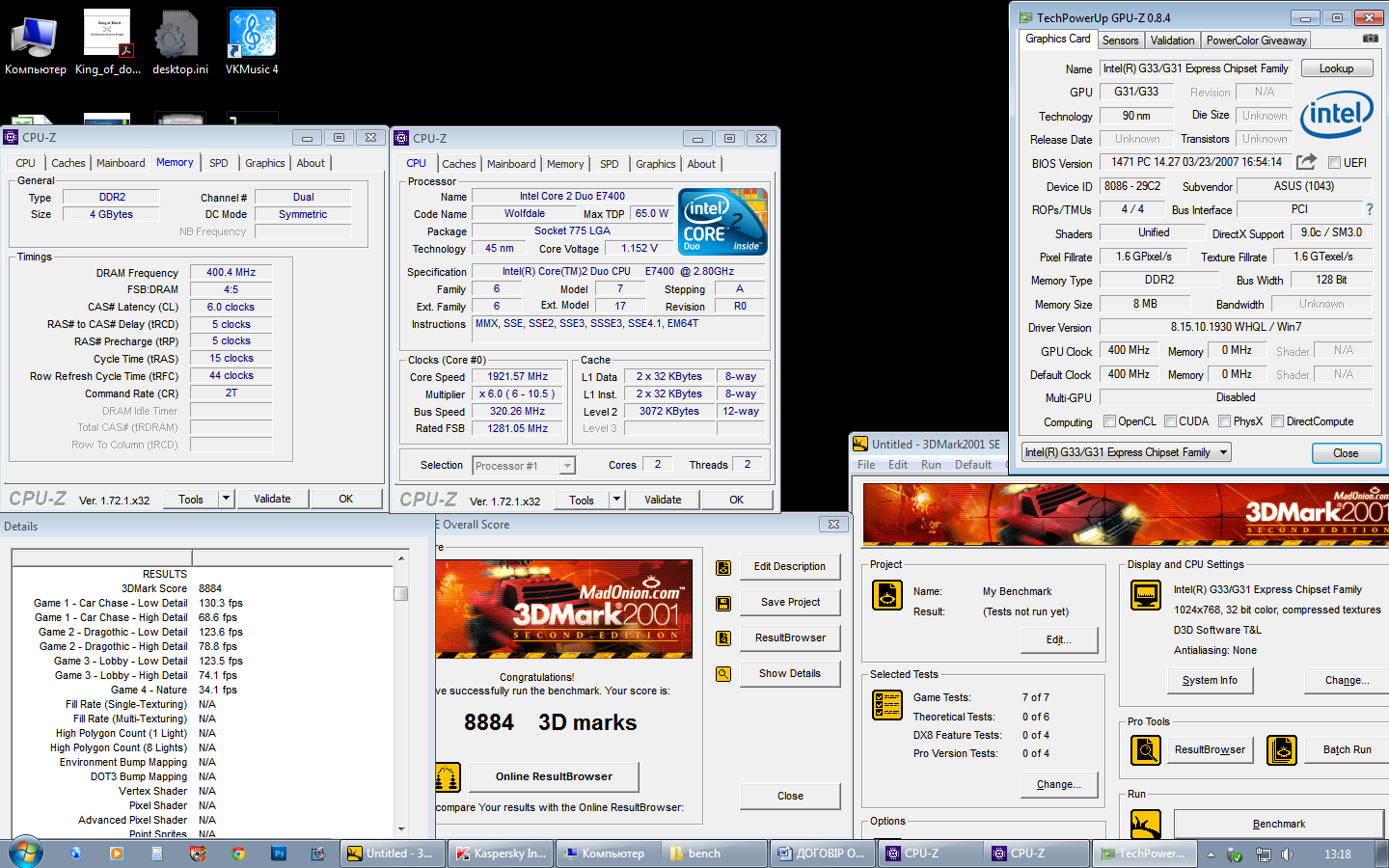Open the Mainboard tab in the Core 2 Duo CPU-Z window
The image size is (1389, 868).
[x=511, y=164]
